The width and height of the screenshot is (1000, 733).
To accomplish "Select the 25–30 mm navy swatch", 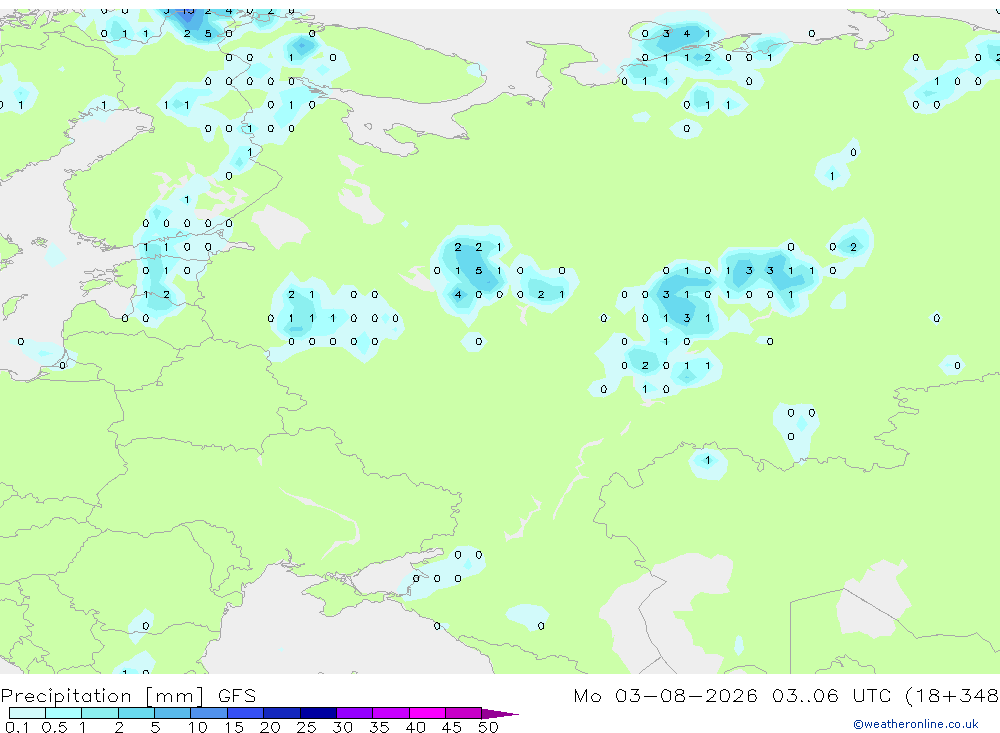I will pyautogui.click(x=318, y=713).
